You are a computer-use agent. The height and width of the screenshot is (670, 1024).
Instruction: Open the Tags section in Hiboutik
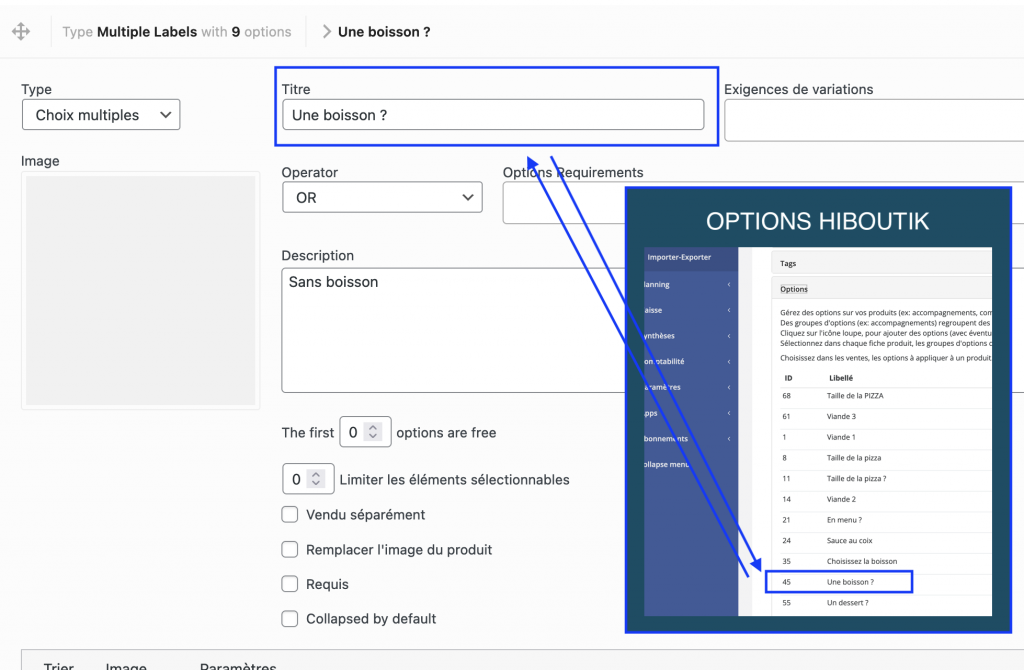[x=789, y=264]
